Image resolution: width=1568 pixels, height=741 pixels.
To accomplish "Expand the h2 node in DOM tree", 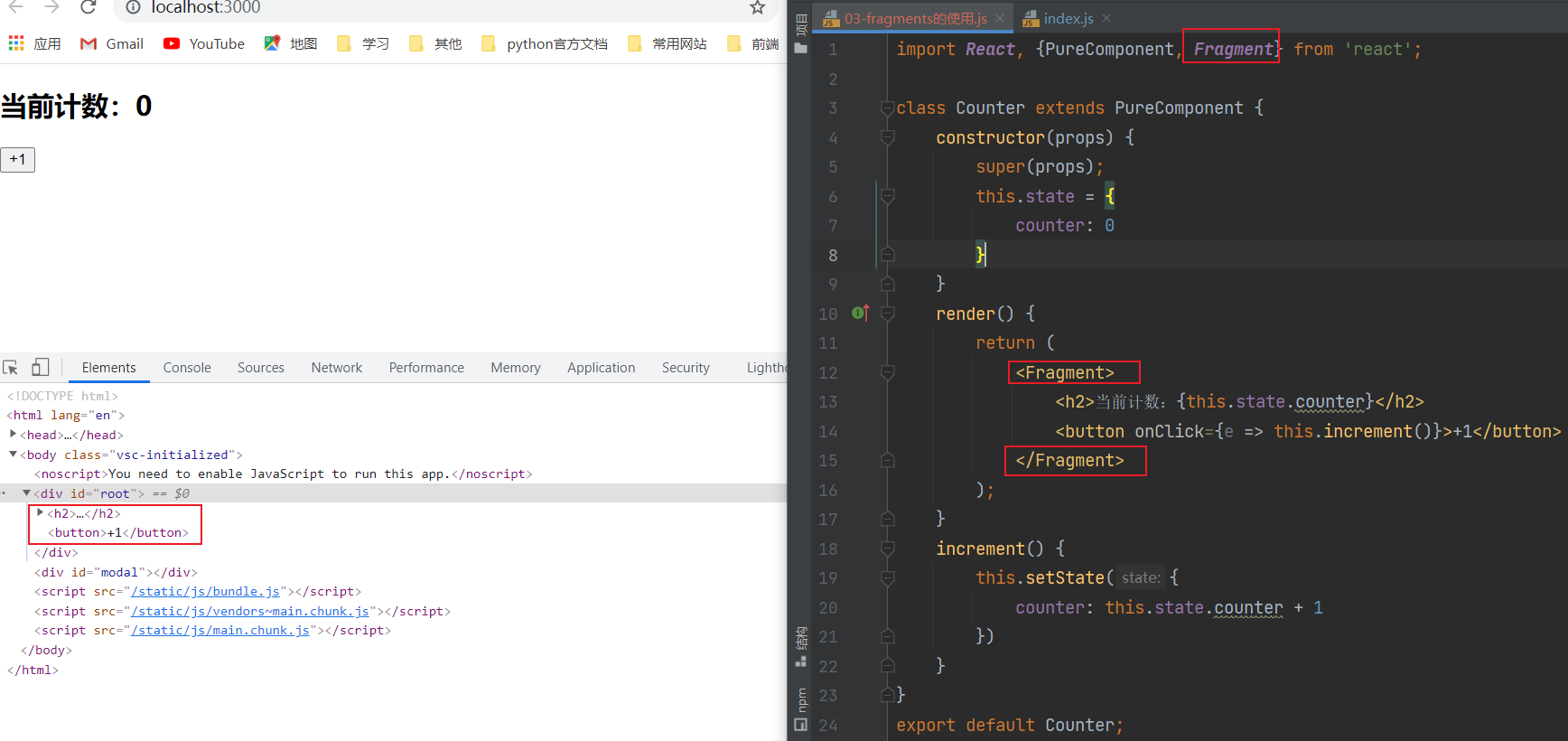I will click(40, 513).
